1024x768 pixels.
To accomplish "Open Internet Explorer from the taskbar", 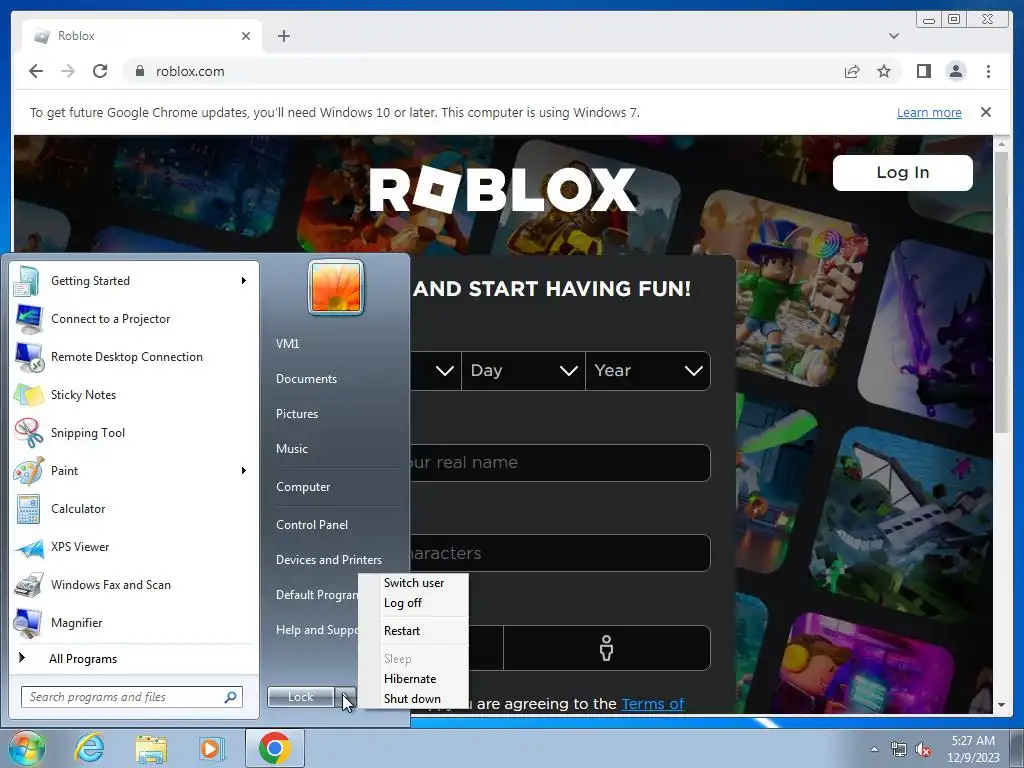I will (89, 748).
